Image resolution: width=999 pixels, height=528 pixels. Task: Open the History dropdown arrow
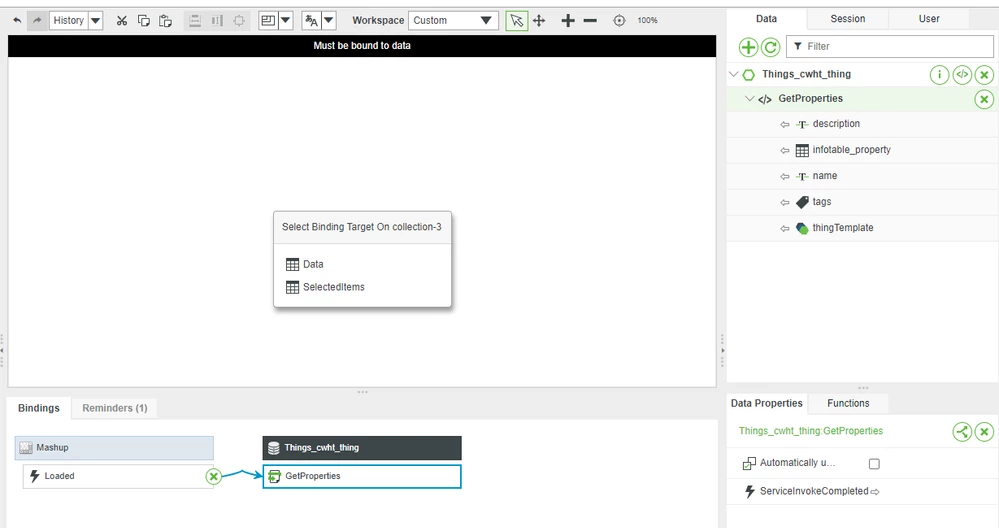tap(96, 20)
